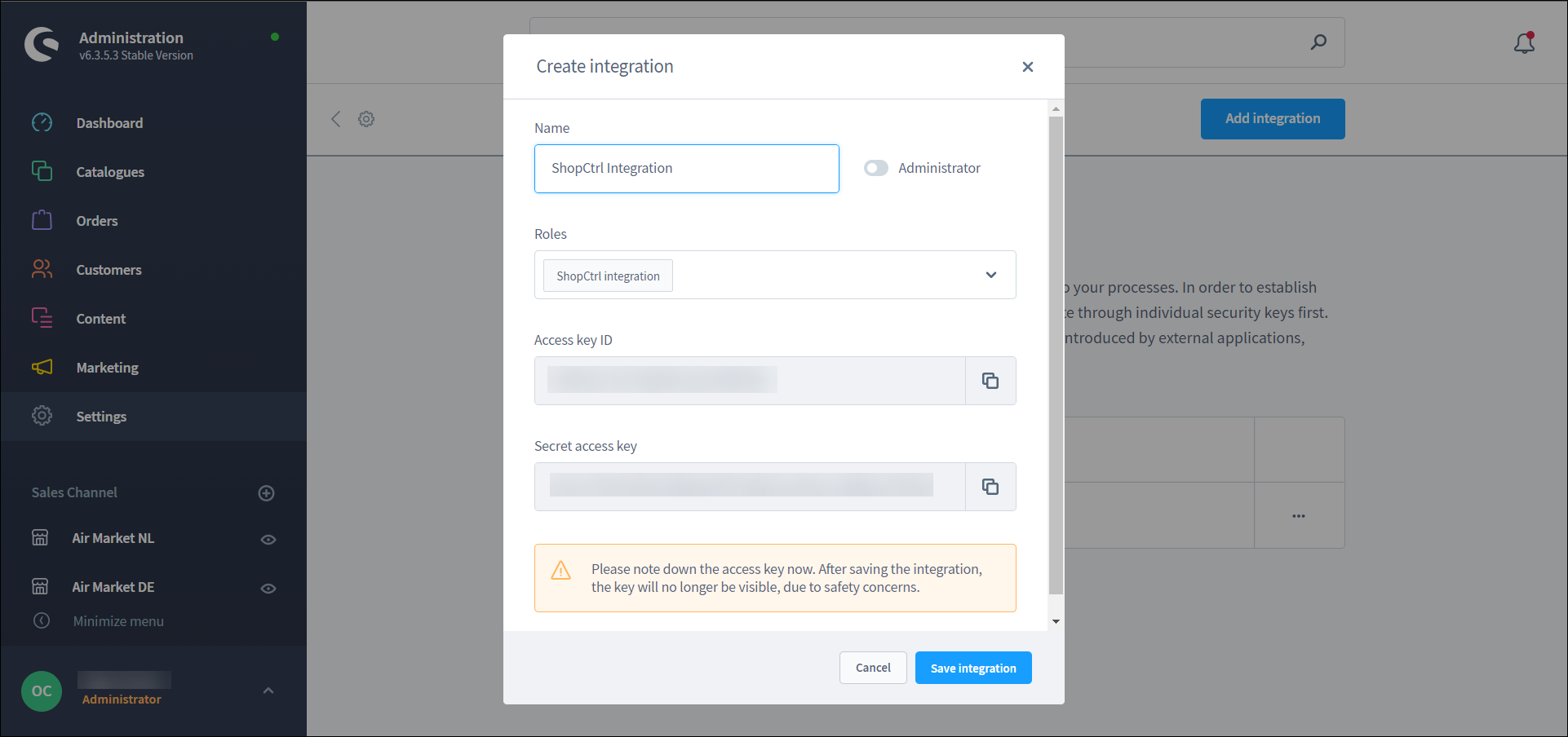Click the gear icon next to back arrow
The width and height of the screenshot is (1568, 737).
366,119
